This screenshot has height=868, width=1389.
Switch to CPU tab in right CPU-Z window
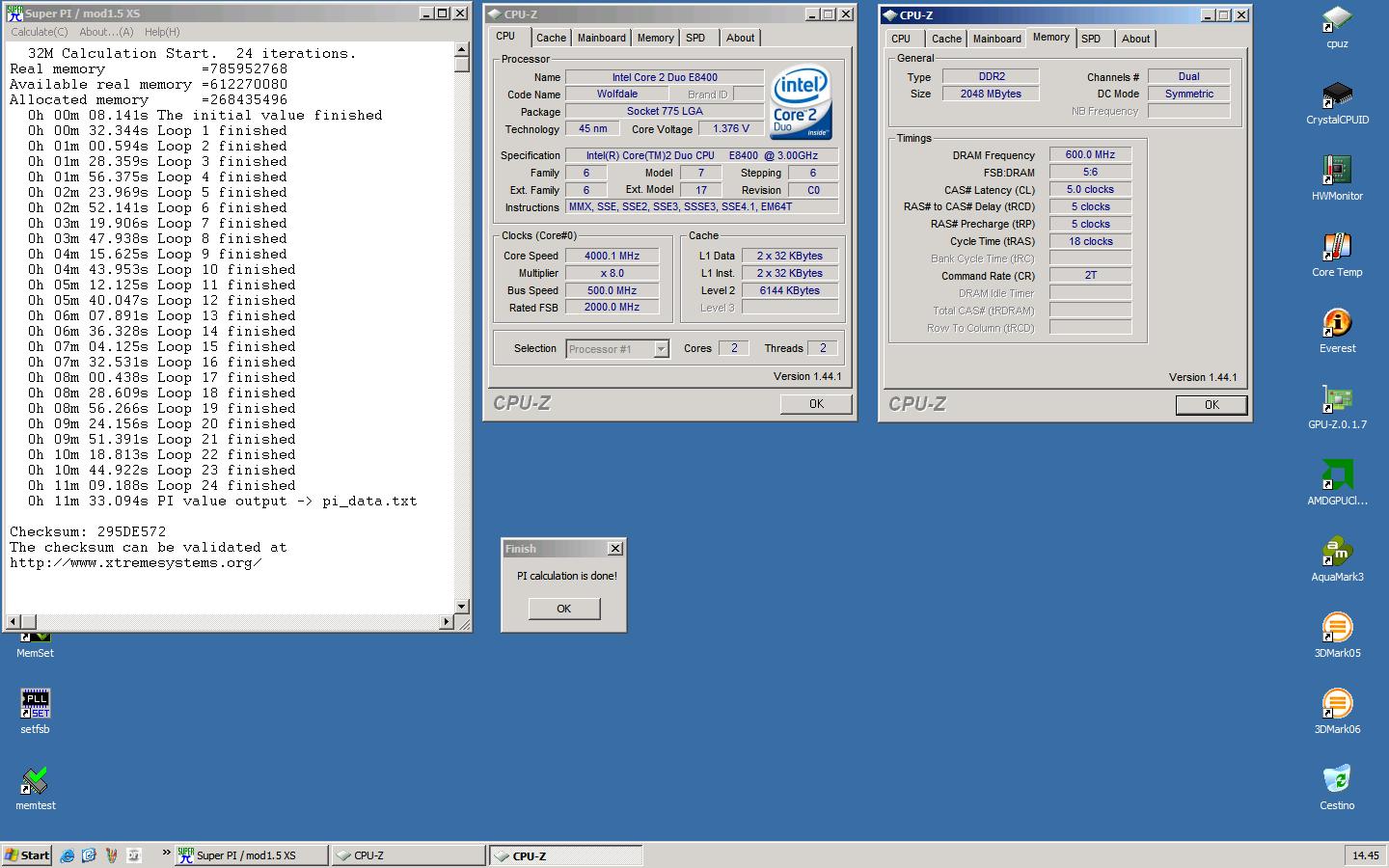[901, 39]
